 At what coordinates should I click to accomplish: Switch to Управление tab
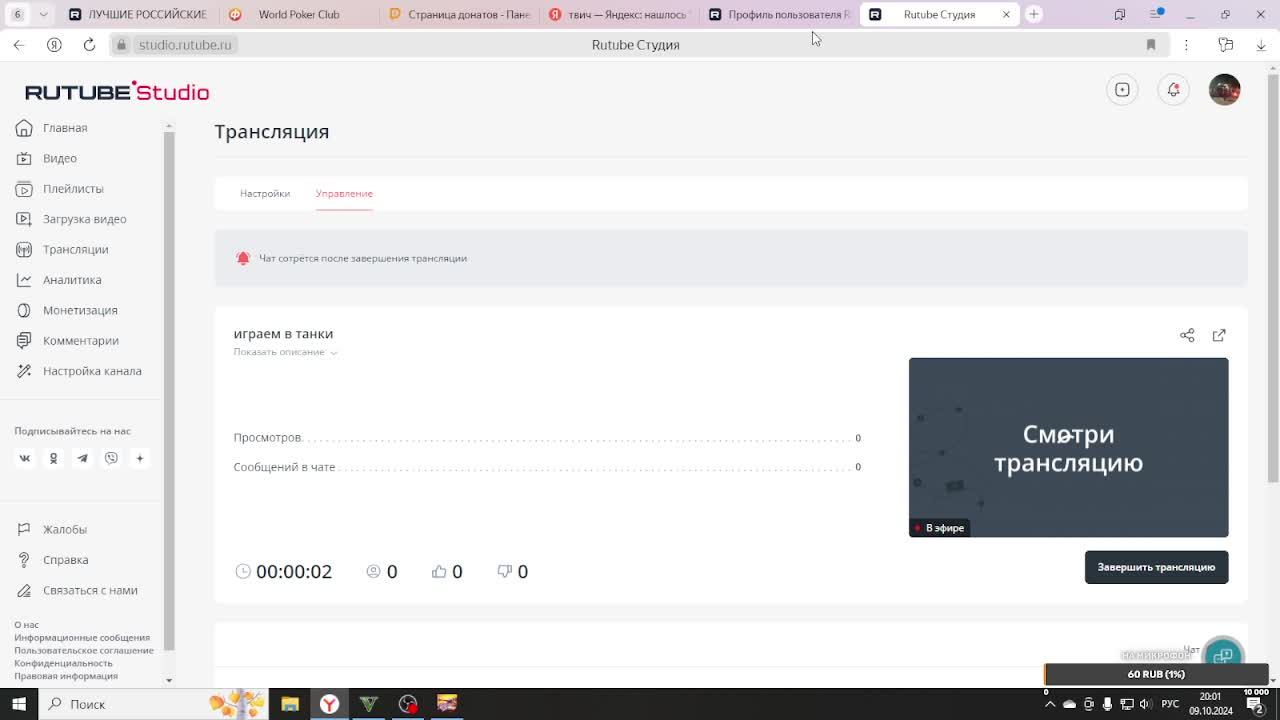344,194
